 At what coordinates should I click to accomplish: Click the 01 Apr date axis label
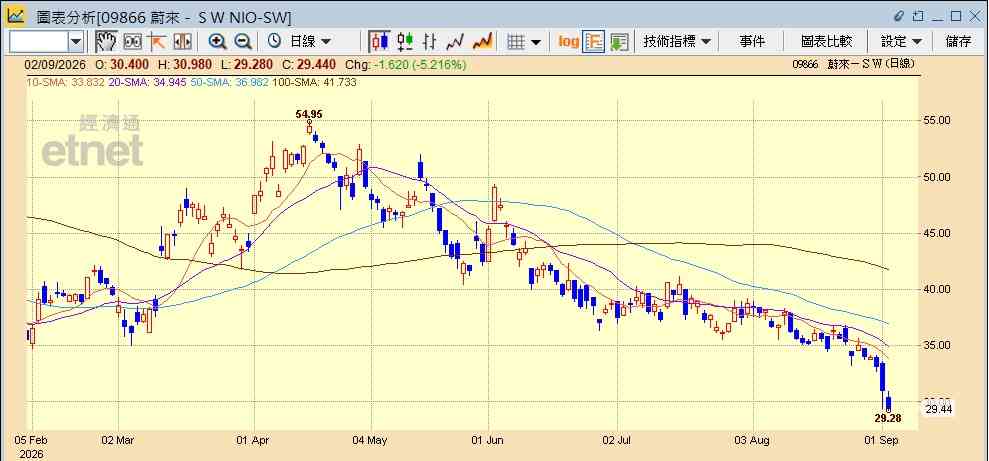click(254, 440)
